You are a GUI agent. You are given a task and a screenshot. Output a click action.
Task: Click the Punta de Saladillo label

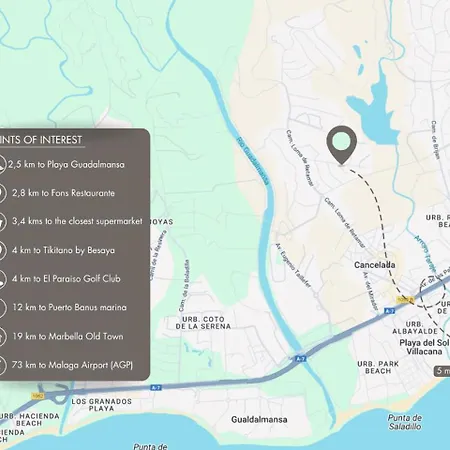405,422
